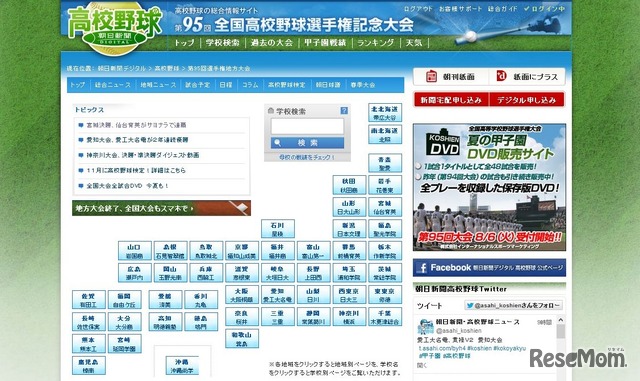The height and width of the screenshot is (381, 640).
Task: Click the 地方大会終了 全国大会もスマホで banner
Action: tap(162, 208)
